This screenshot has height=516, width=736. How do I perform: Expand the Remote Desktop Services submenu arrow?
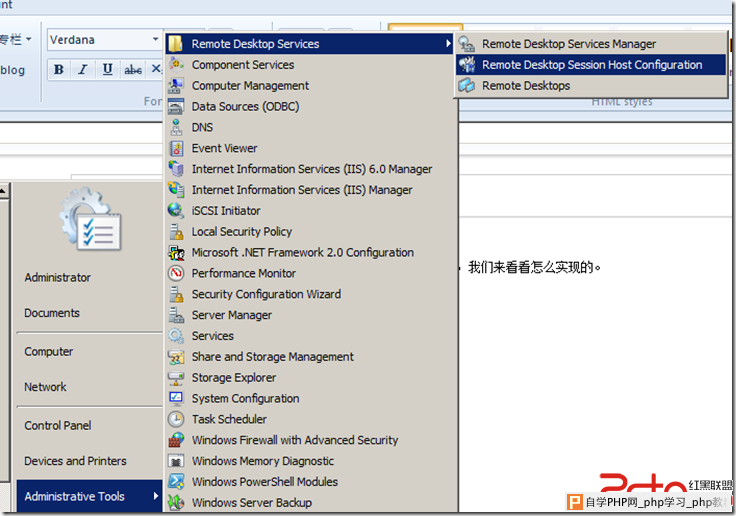coord(448,44)
